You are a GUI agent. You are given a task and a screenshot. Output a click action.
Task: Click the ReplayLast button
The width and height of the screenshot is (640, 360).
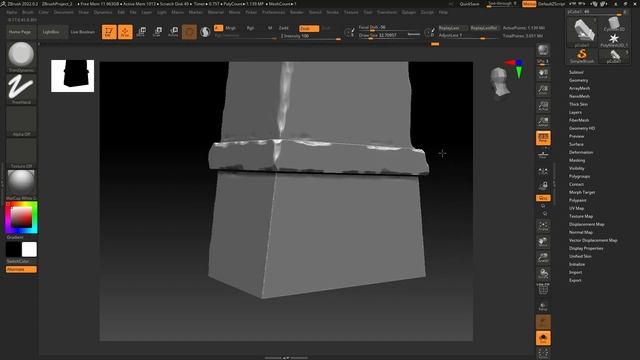(452, 28)
